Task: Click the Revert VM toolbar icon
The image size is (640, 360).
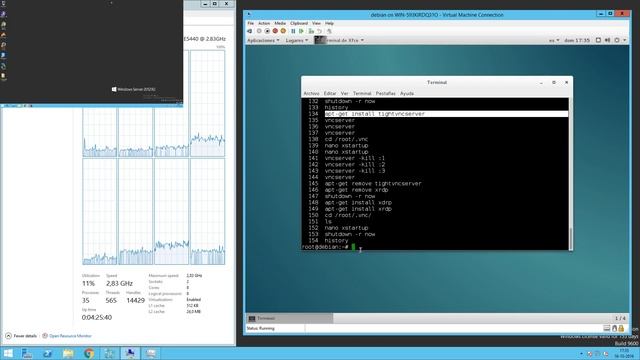Action: [319, 31]
